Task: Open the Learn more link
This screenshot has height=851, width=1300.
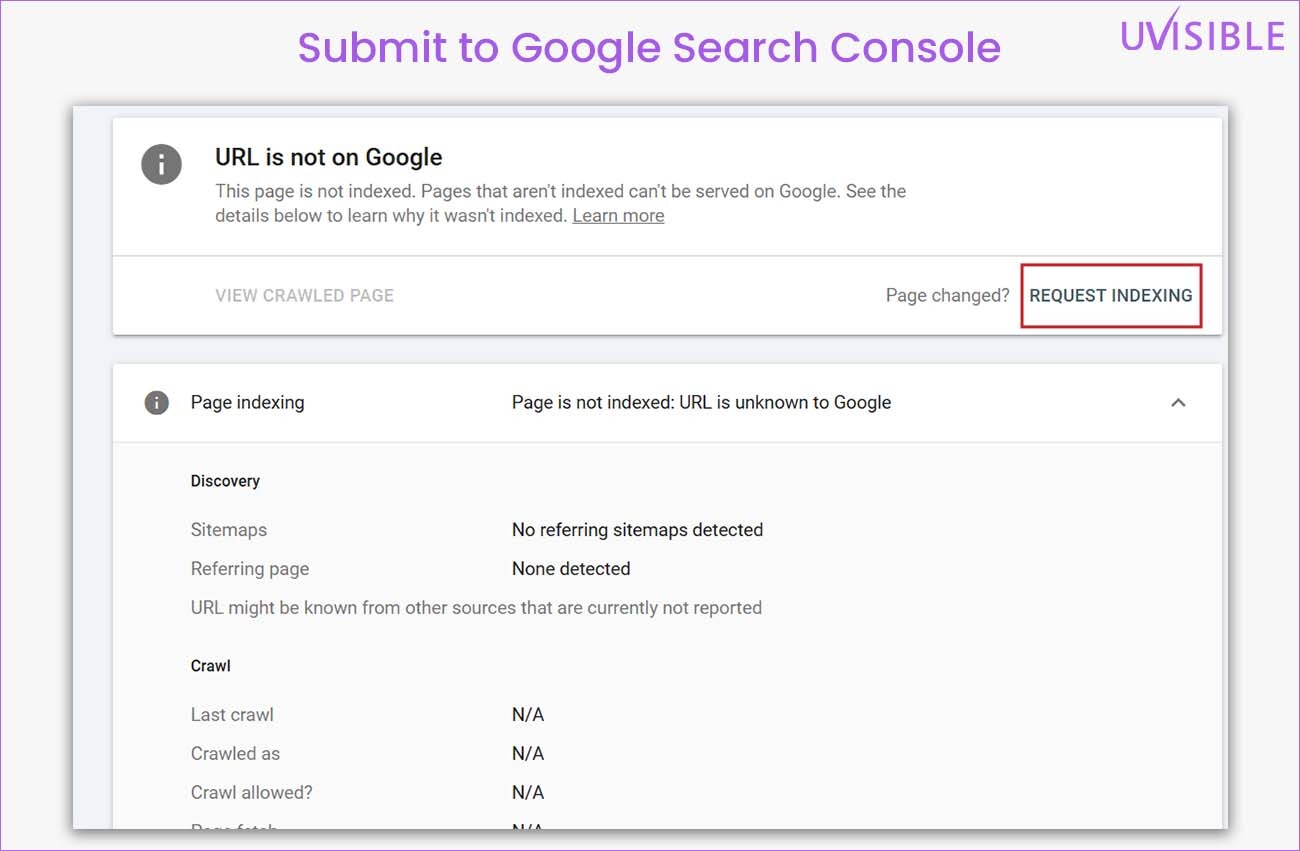Action: (618, 215)
